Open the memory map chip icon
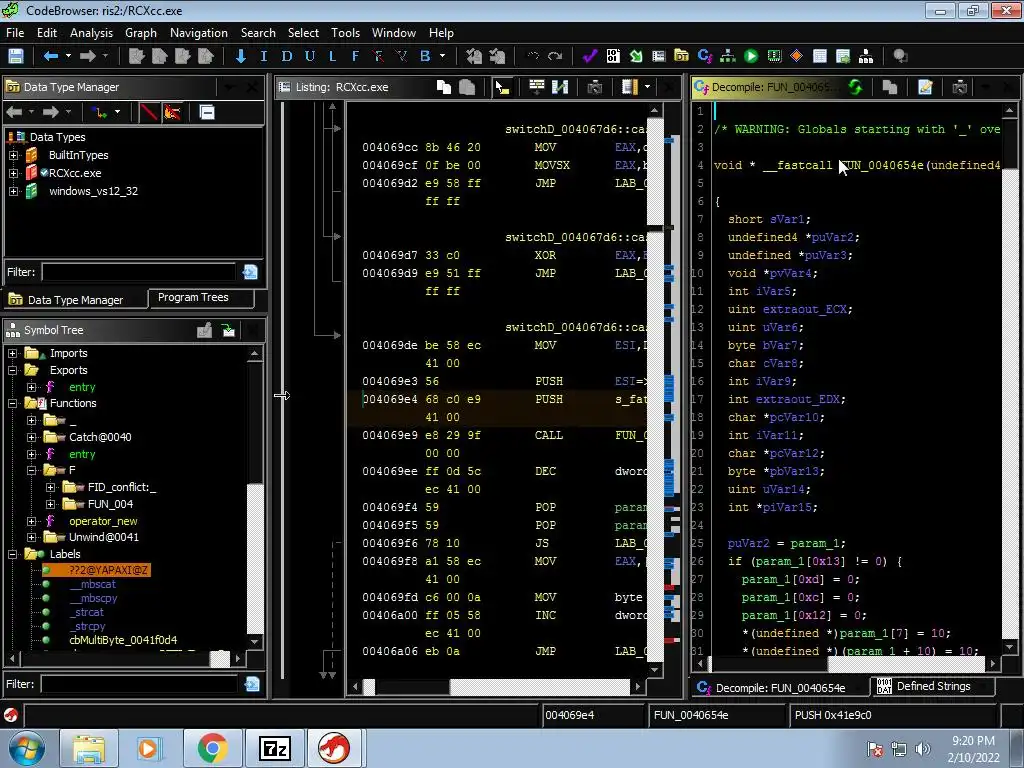 pyautogui.click(x=774, y=56)
